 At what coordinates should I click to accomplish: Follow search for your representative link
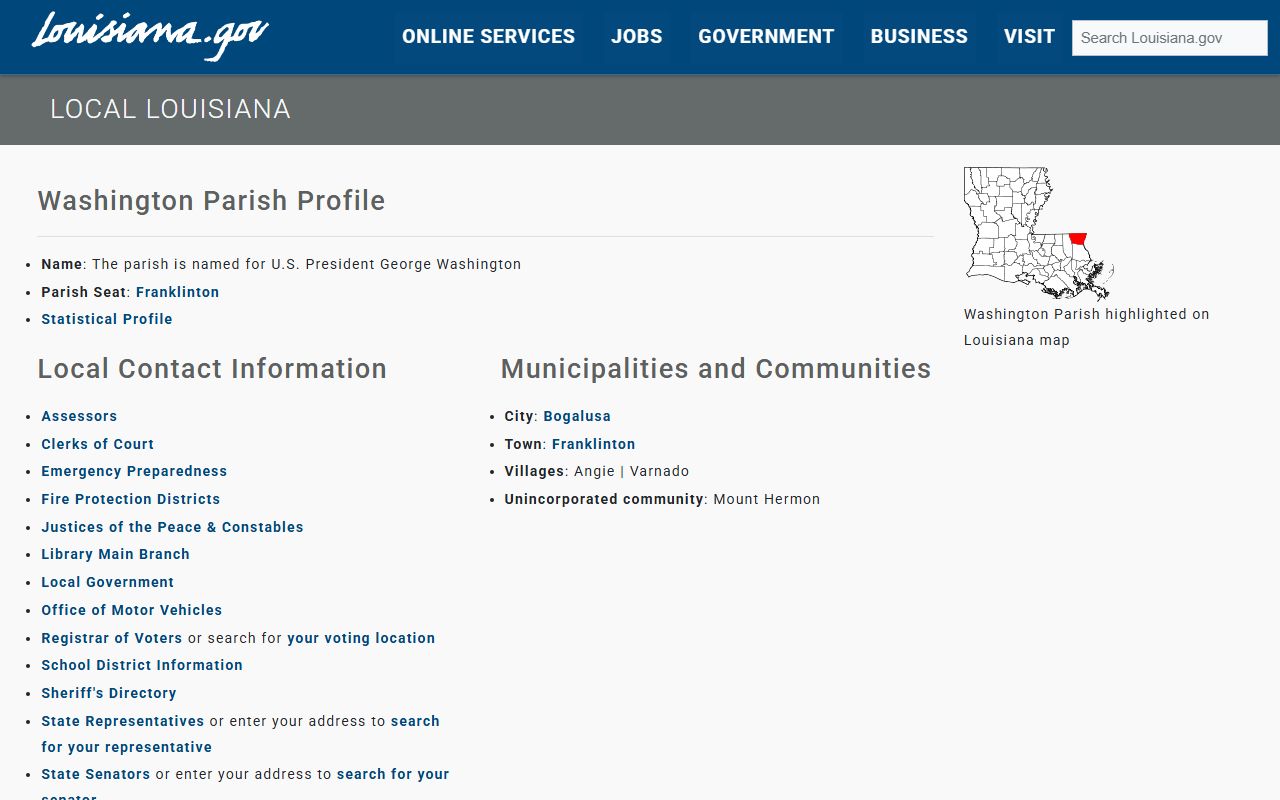(240, 734)
